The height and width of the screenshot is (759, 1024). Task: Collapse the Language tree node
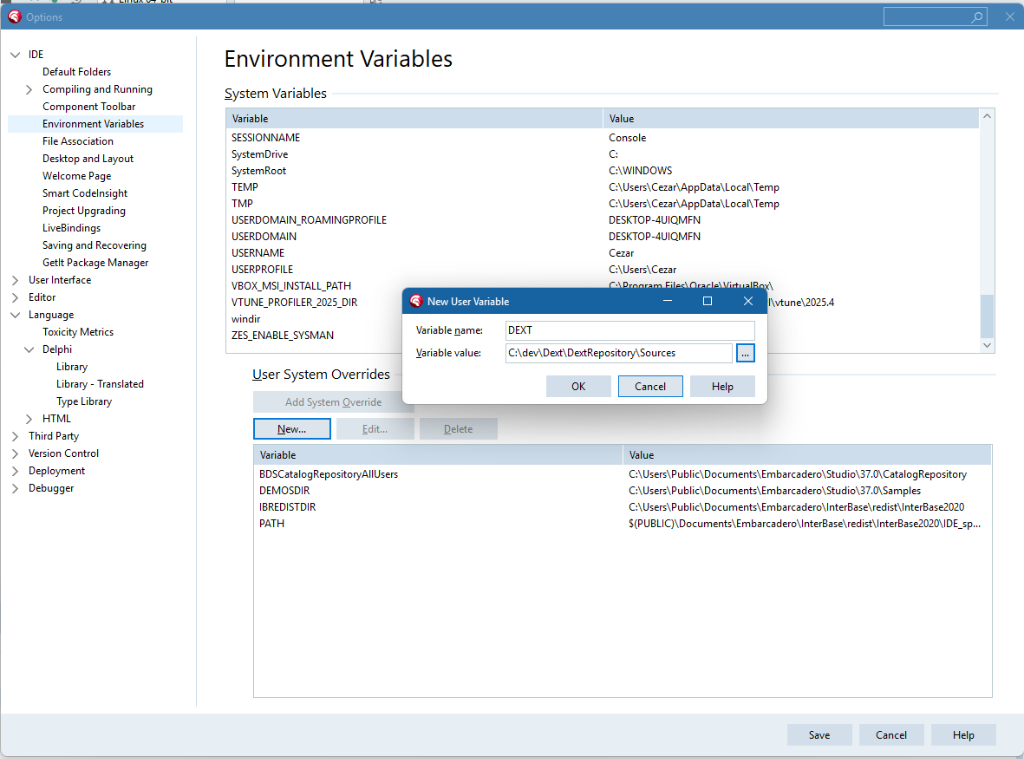click(15, 315)
